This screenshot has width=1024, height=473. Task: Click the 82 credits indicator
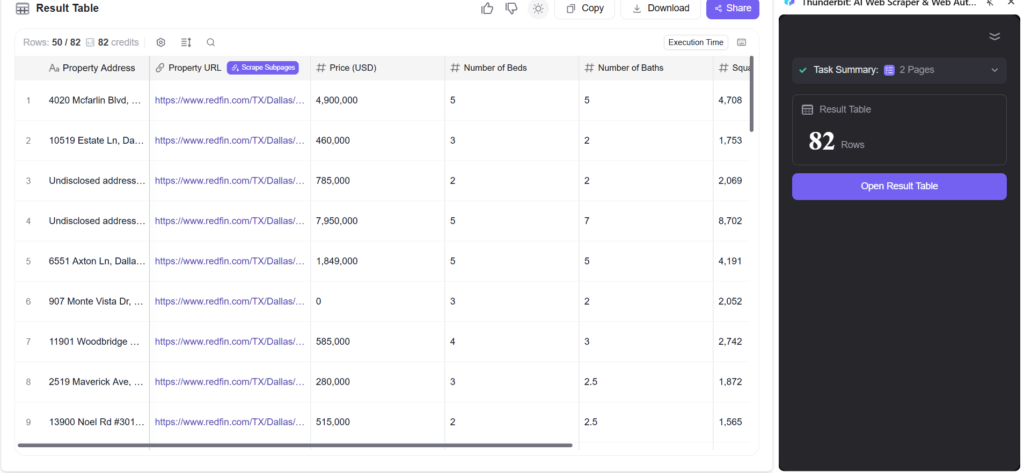112,42
